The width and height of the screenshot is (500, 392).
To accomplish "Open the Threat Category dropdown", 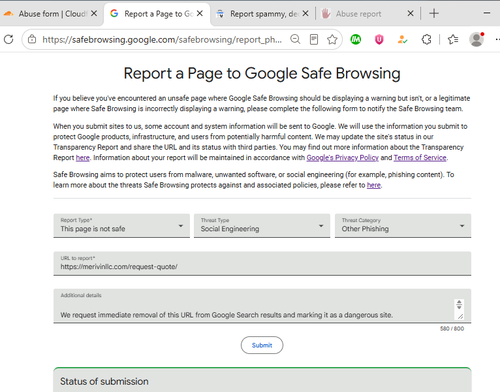I will click(403, 226).
